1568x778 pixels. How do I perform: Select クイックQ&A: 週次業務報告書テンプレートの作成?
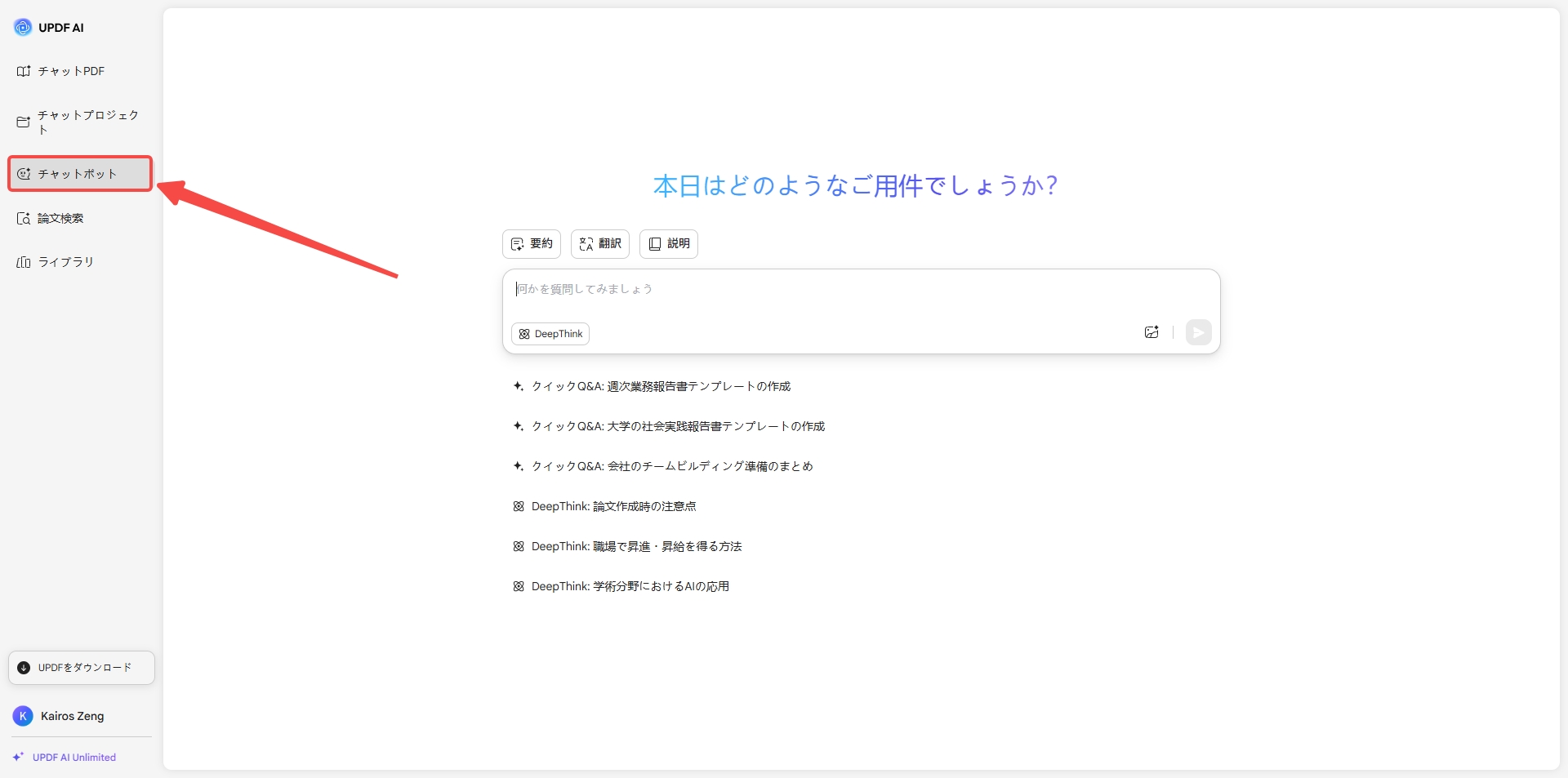tap(652, 386)
